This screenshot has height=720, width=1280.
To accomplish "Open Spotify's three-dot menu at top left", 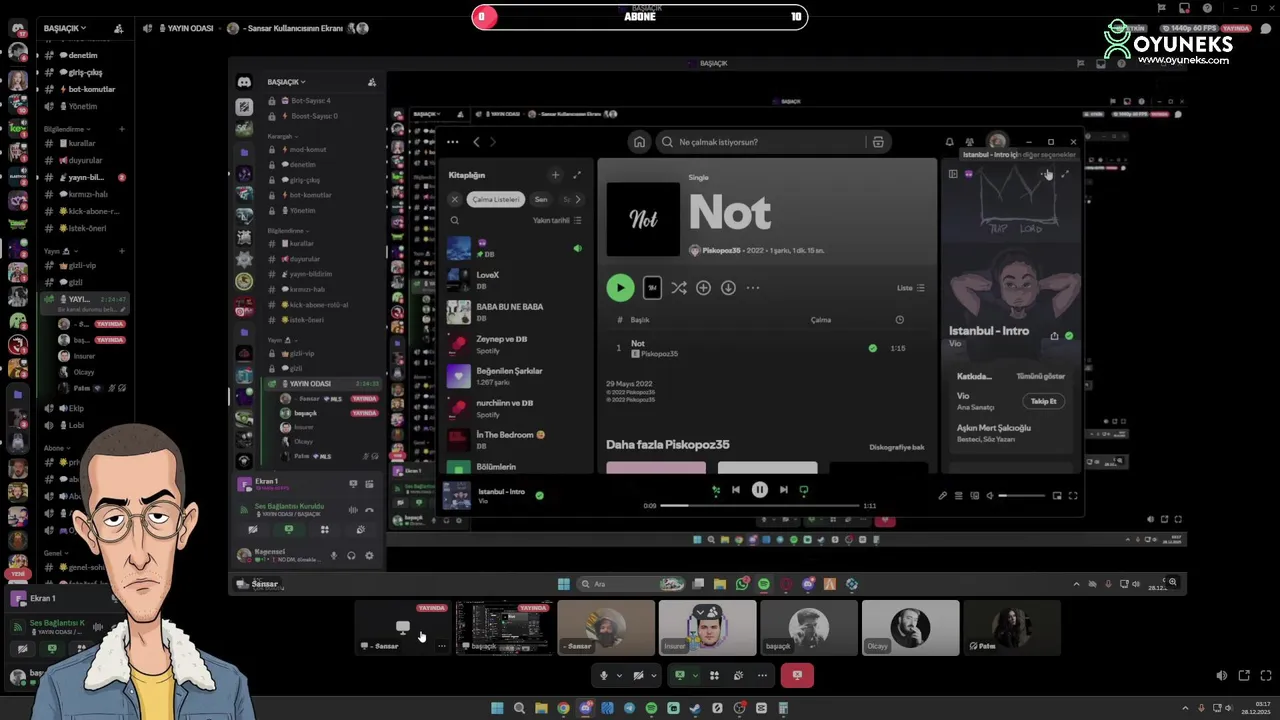I will click(x=452, y=142).
